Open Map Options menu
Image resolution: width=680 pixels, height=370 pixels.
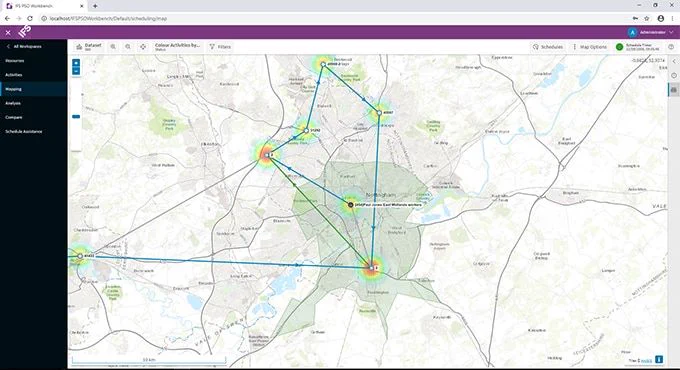click(590, 47)
